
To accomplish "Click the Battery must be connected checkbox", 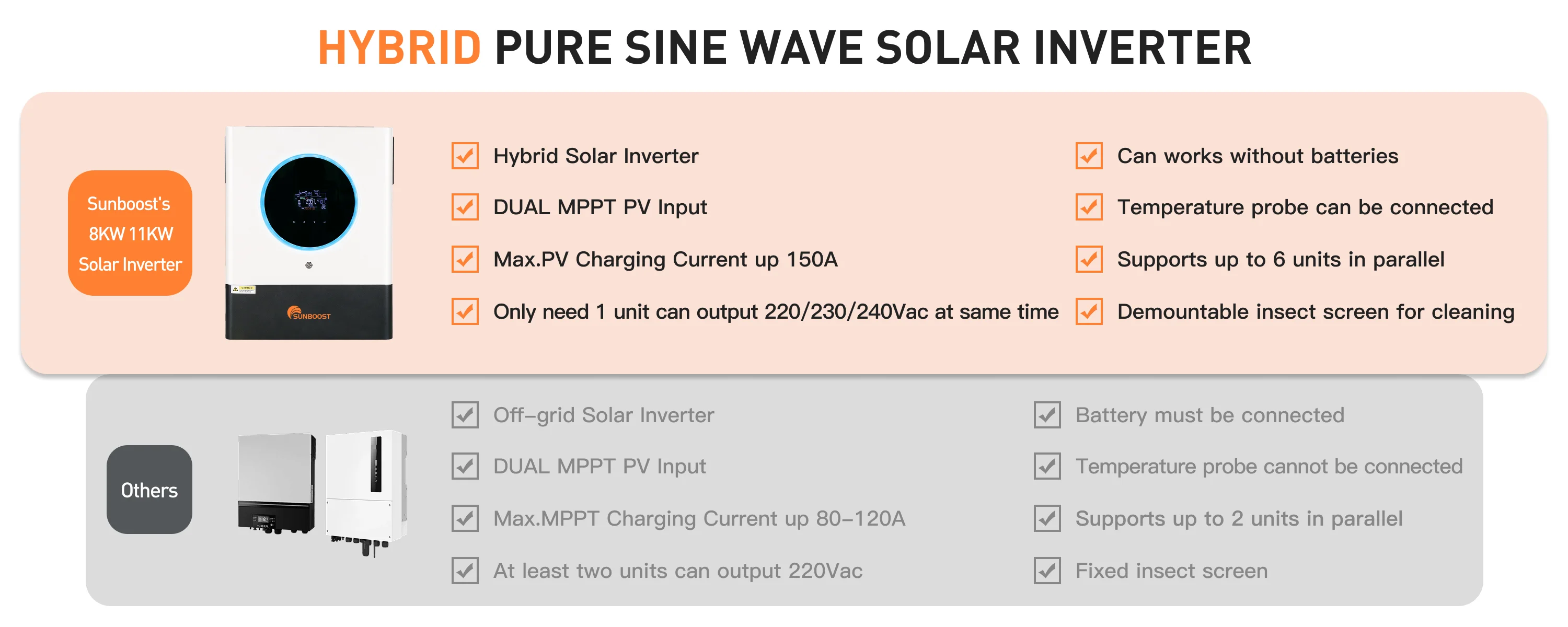I will coord(1047,415).
